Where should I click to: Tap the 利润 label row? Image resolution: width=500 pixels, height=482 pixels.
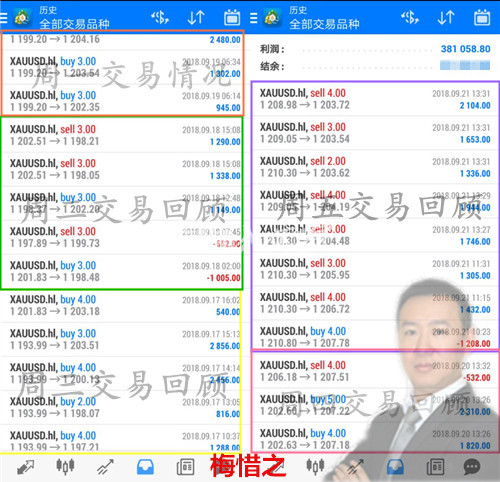pyautogui.click(x=375, y=49)
